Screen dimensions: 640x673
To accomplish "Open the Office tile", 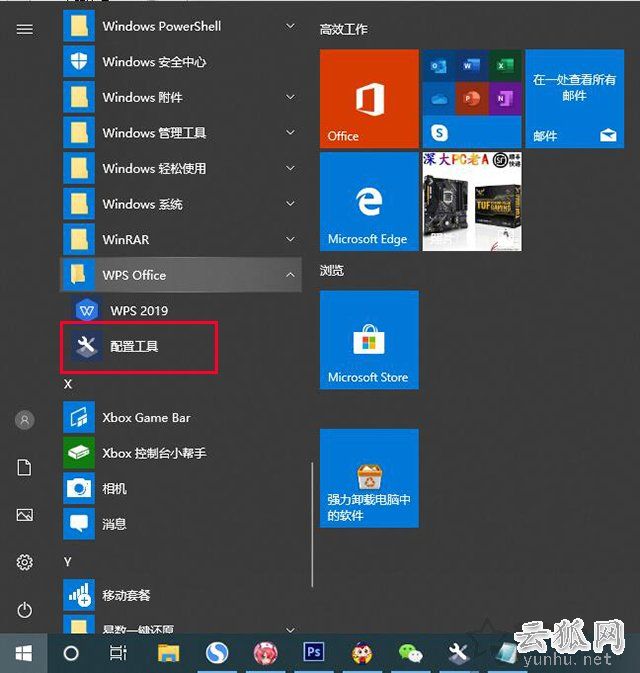I will coord(369,99).
